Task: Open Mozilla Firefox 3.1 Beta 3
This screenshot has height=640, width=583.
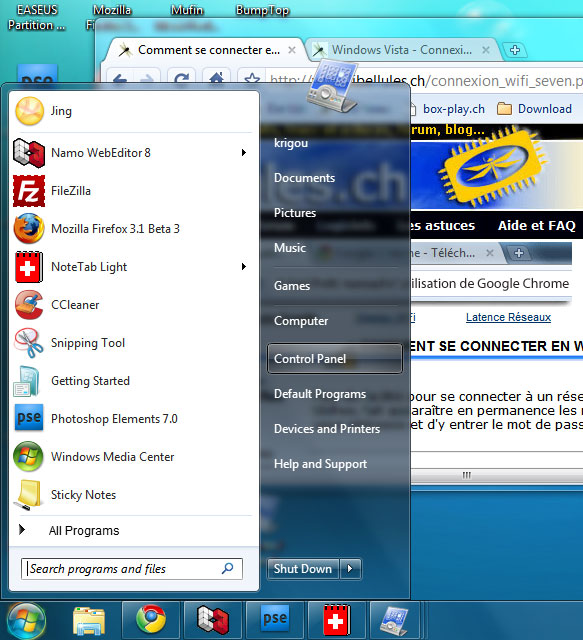Action: tap(134, 229)
